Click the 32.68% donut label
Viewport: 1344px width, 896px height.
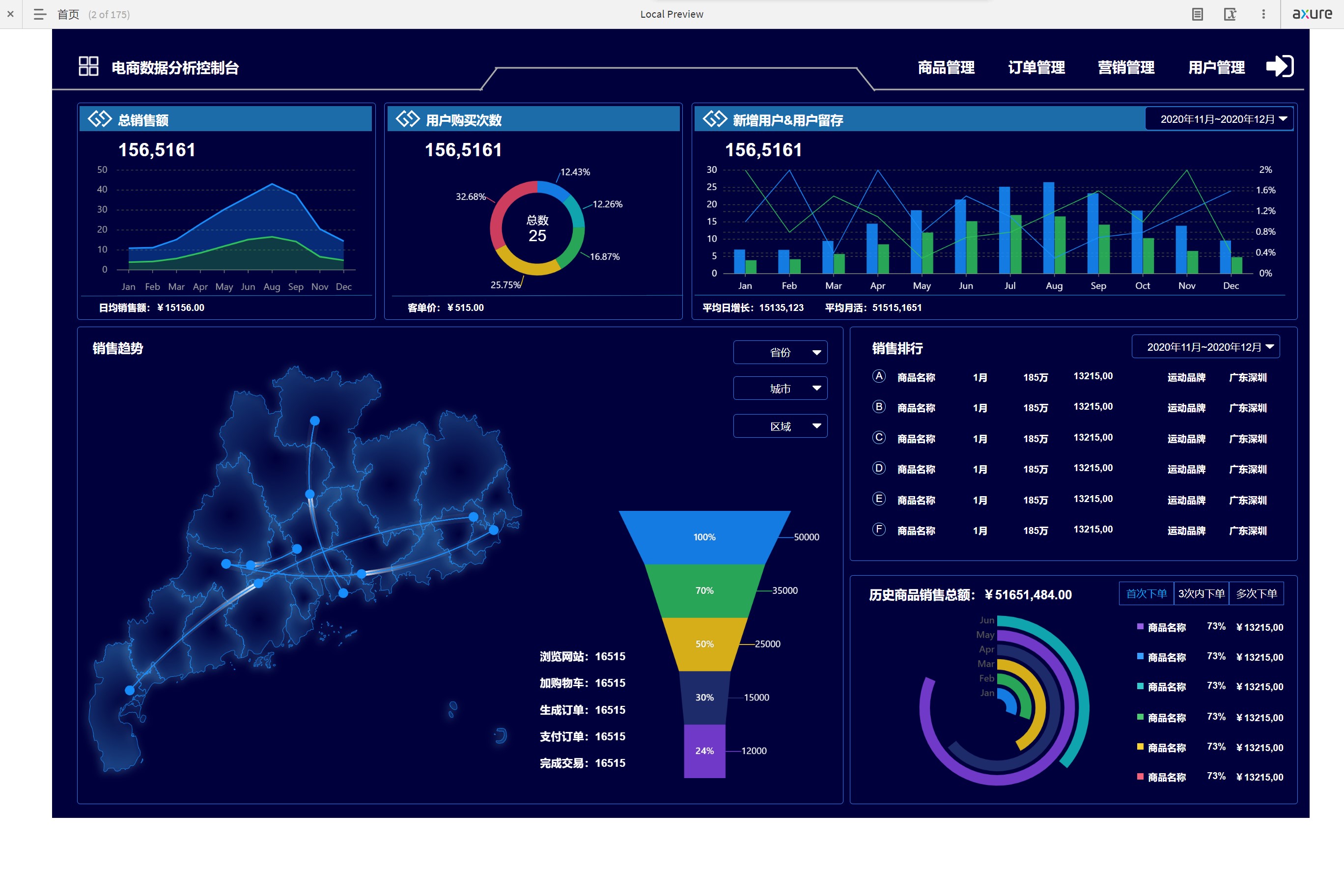[470, 196]
